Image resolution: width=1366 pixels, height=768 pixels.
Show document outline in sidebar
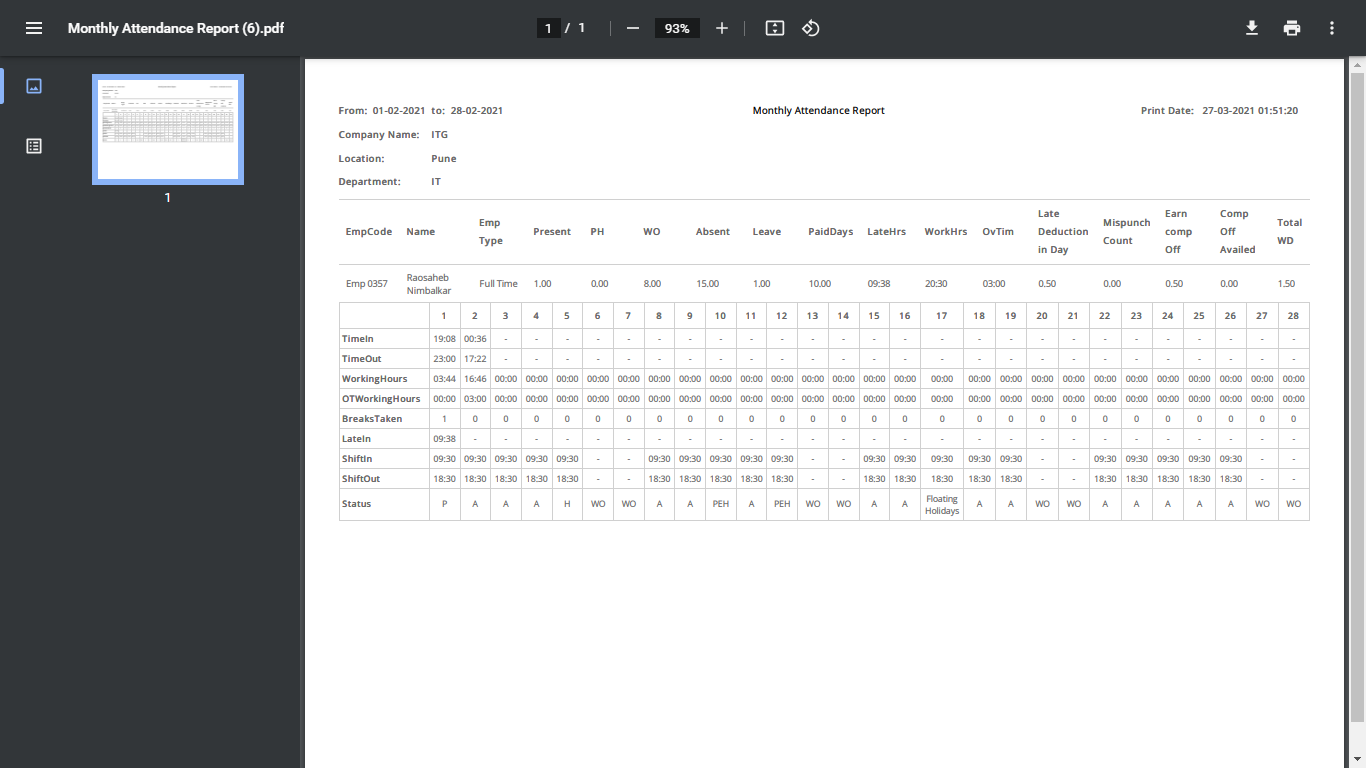tap(34, 146)
